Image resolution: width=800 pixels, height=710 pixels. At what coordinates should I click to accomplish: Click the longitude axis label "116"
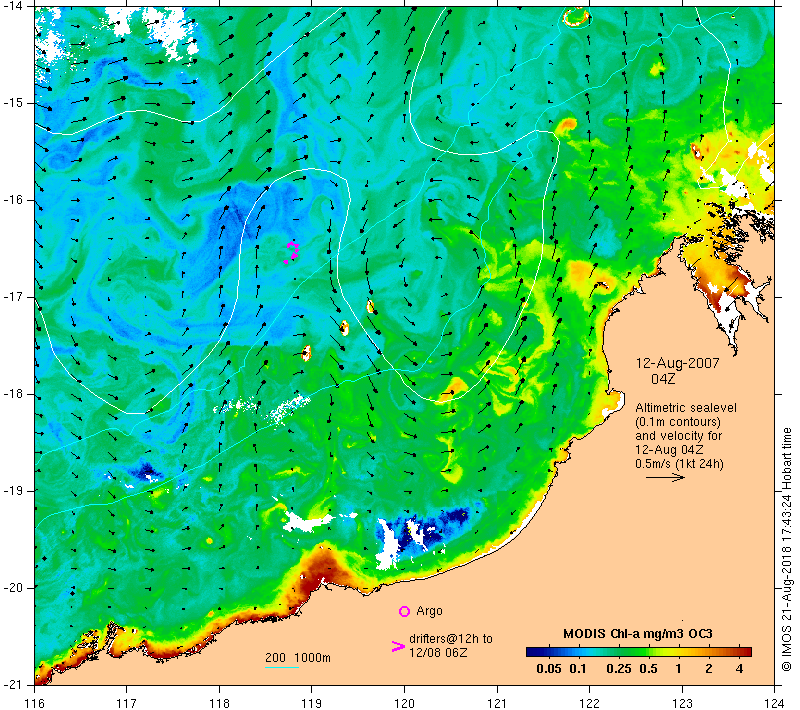coord(34,703)
